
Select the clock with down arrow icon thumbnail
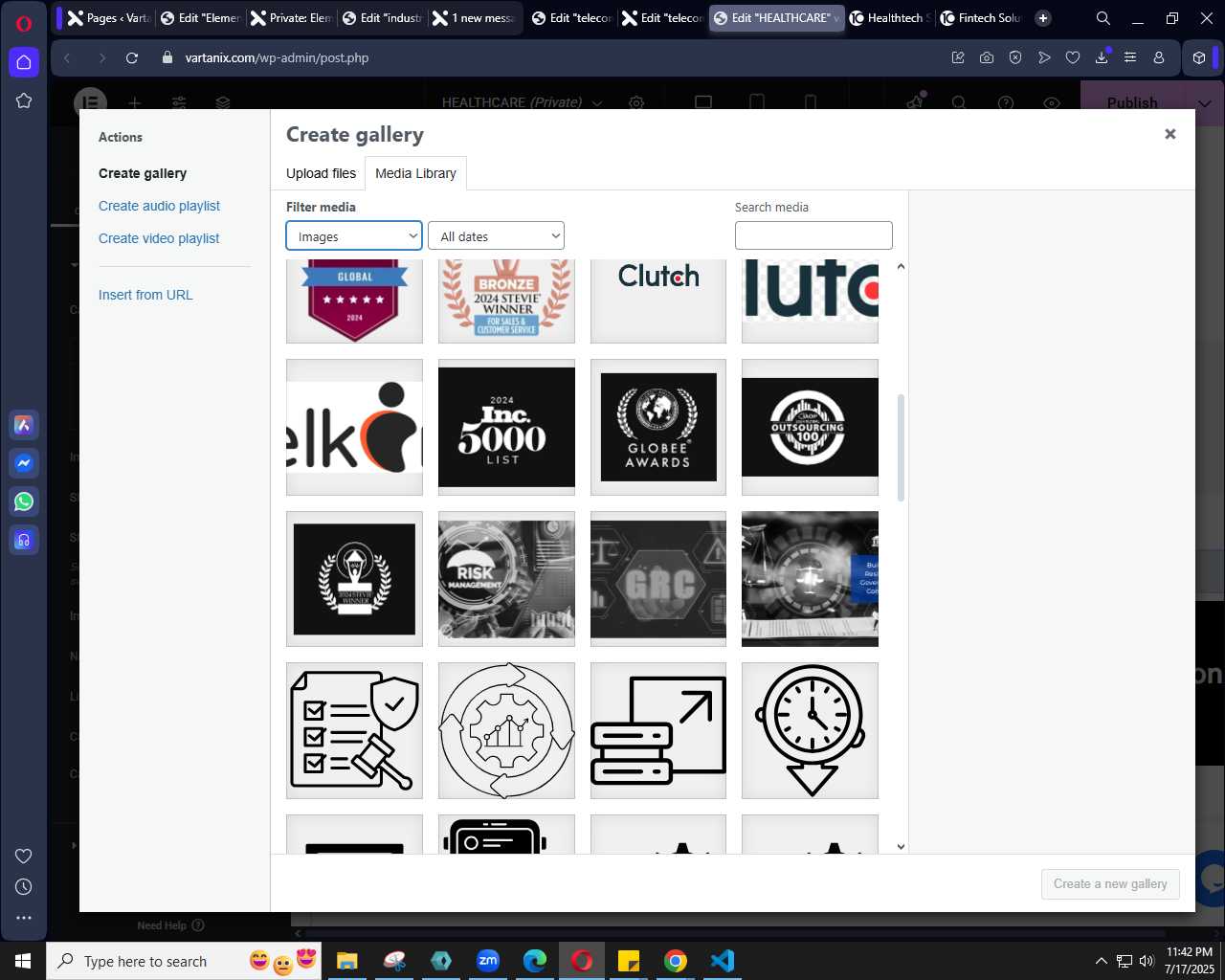click(810, 730)
